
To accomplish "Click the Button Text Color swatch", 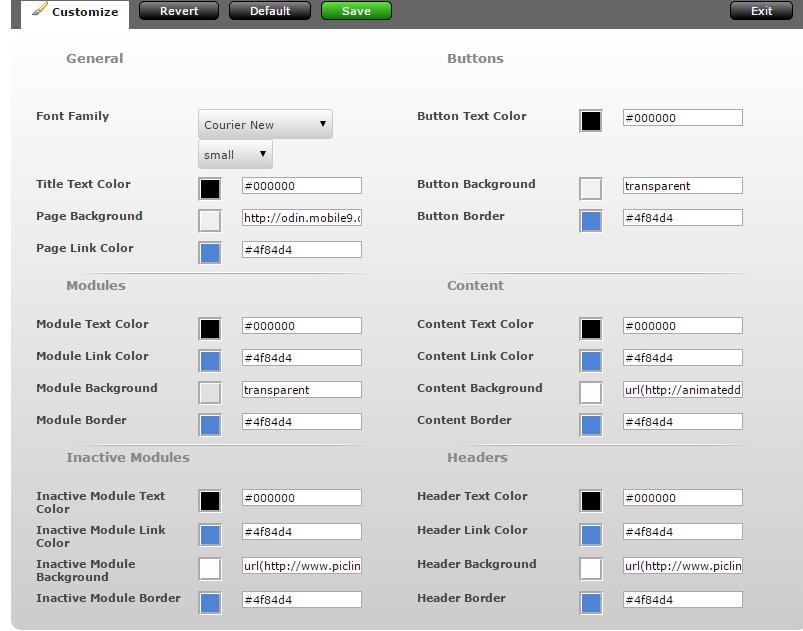I will (x=591, y=121).
